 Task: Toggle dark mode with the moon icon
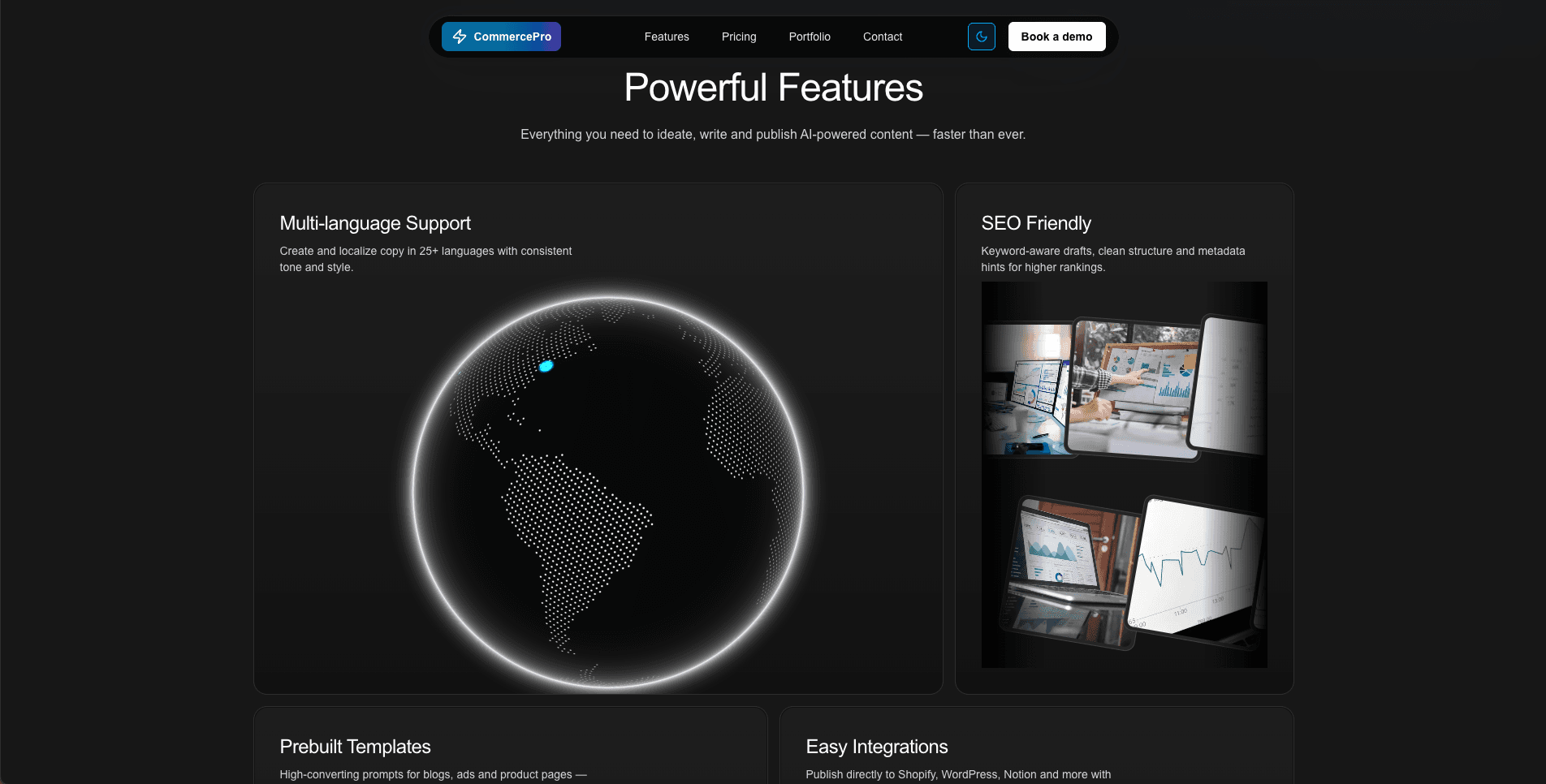pos(982,37)
